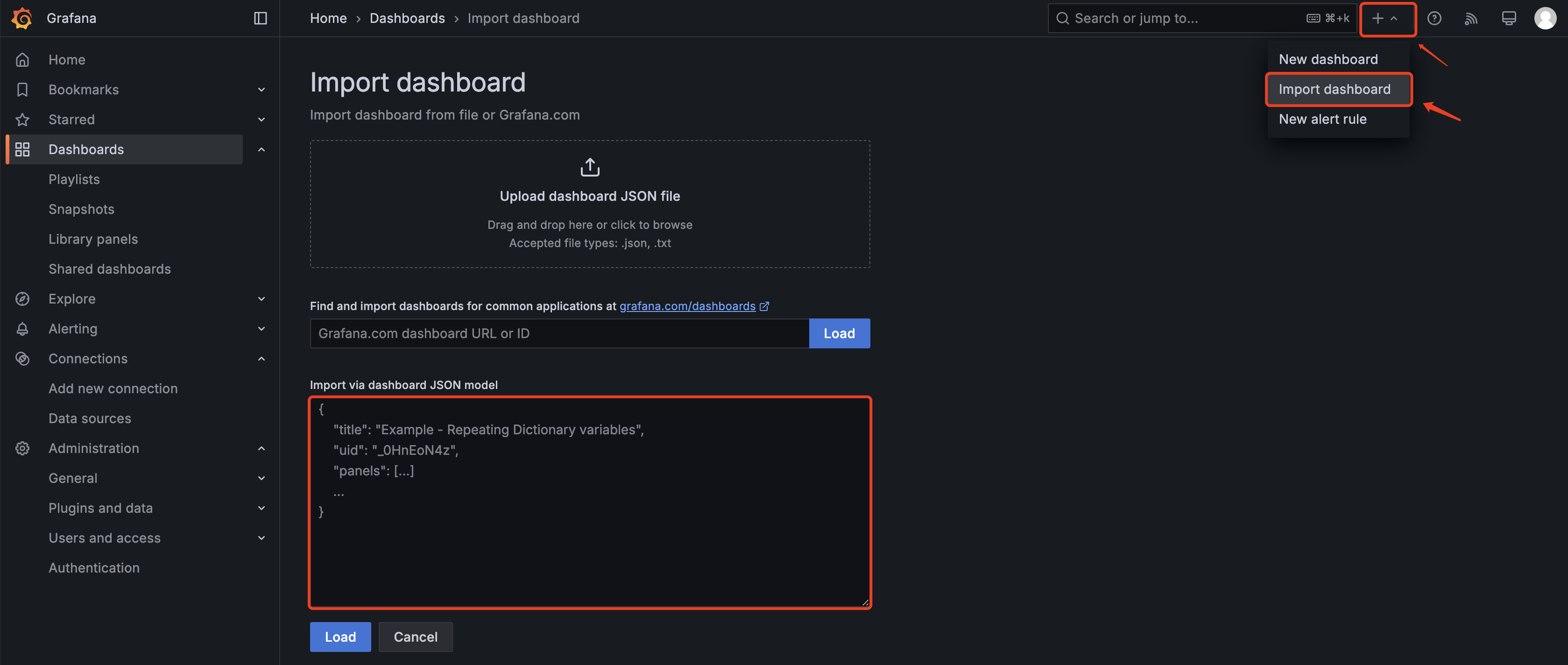Viewport: 1568px width, 665px height.
Task: Click the Upload dashboard JSON file dropzone
Action: 590,204
